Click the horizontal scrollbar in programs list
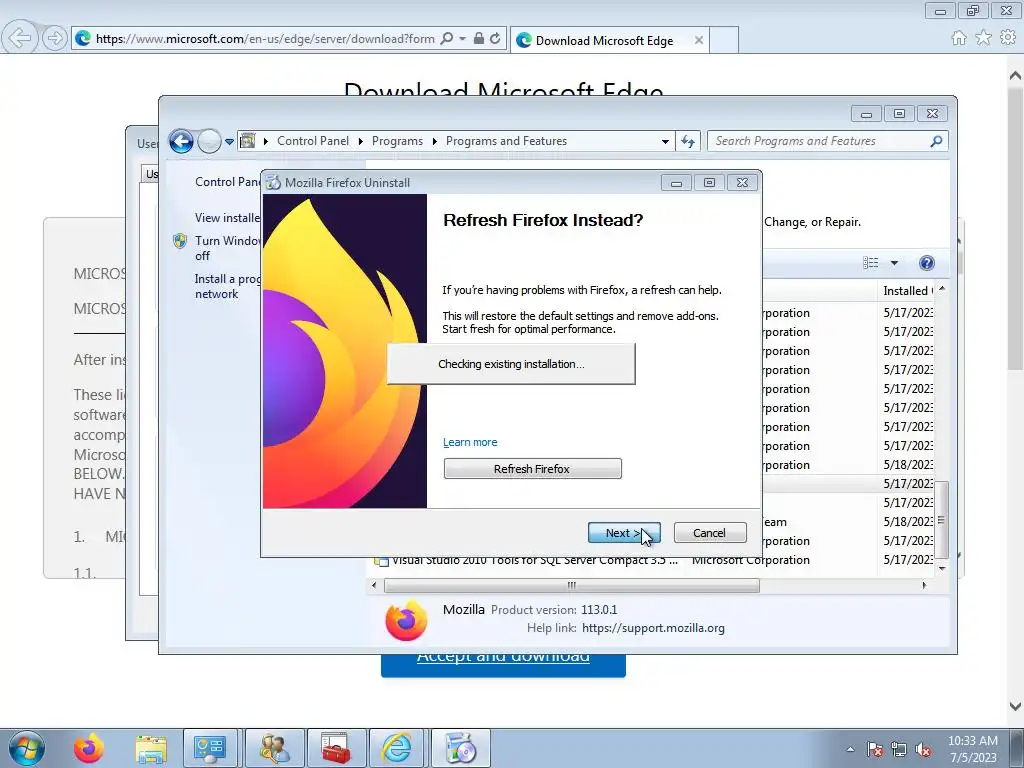The width and height of the screenshot is (1024, 768). (x=571, y=585)
